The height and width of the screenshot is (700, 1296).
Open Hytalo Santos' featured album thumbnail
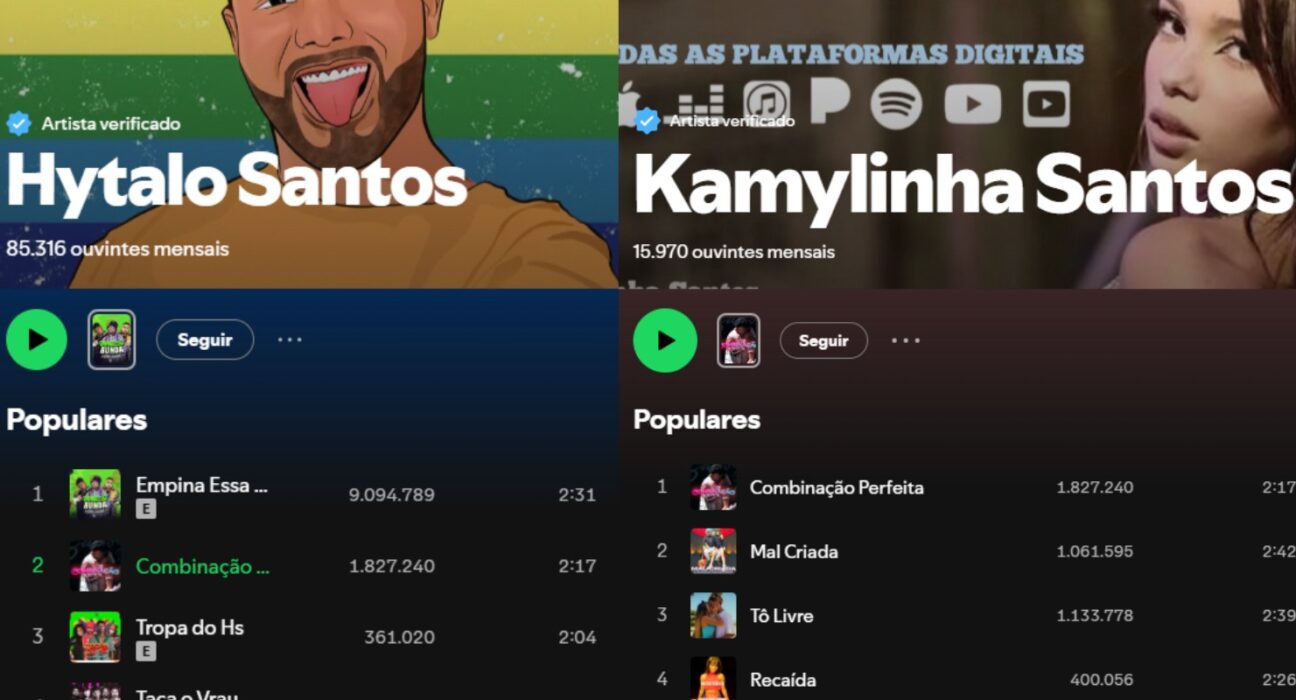click(x=112, y=340)
